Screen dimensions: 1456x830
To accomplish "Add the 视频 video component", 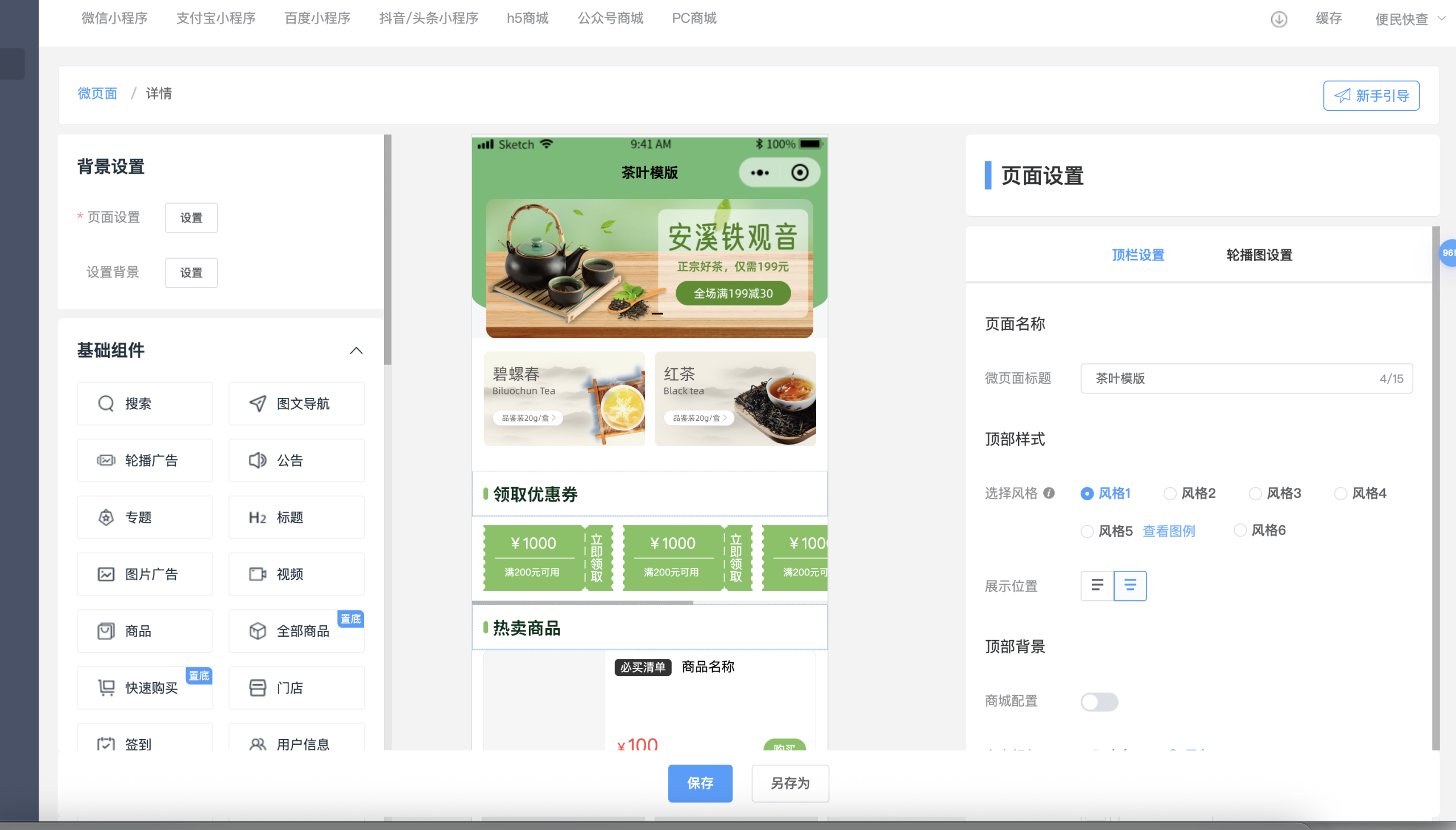I will click(296, 574).
